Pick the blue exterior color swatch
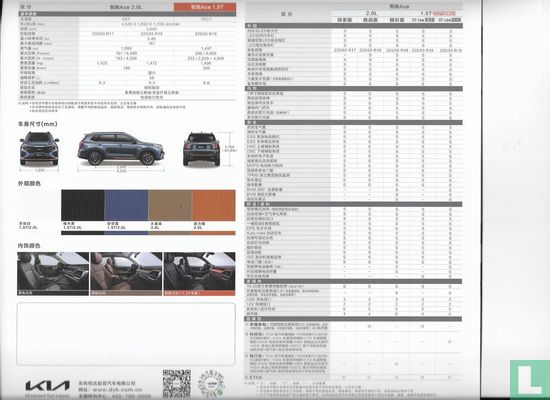The height and width of the screenshot is (400, 550). click(x=126, y=205)
